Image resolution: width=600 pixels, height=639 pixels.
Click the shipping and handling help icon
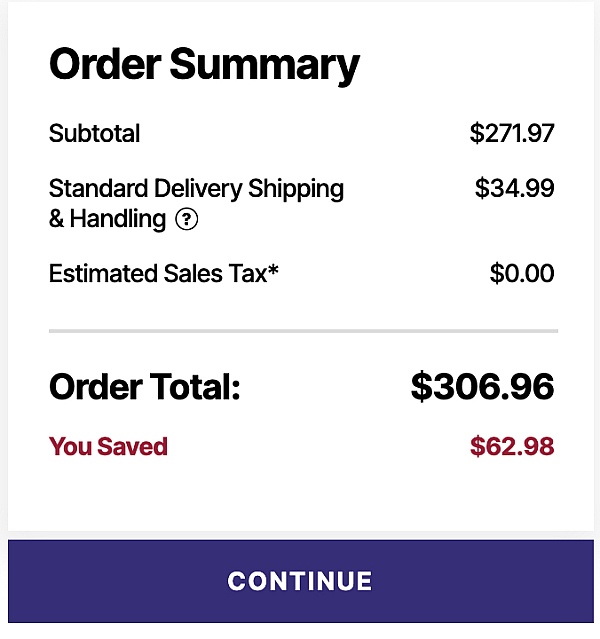(x=186, y=220)
